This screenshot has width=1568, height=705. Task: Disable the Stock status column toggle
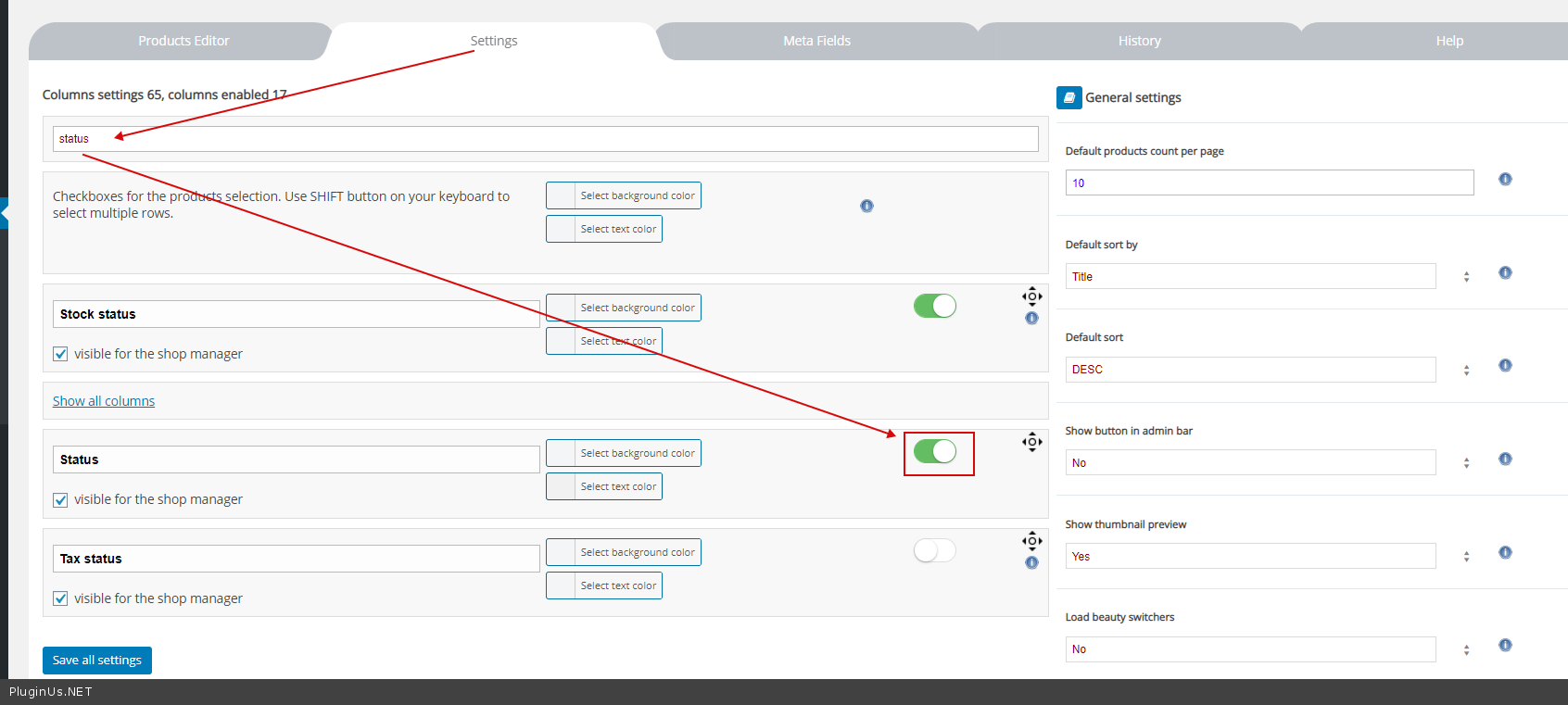click(934, 306)
